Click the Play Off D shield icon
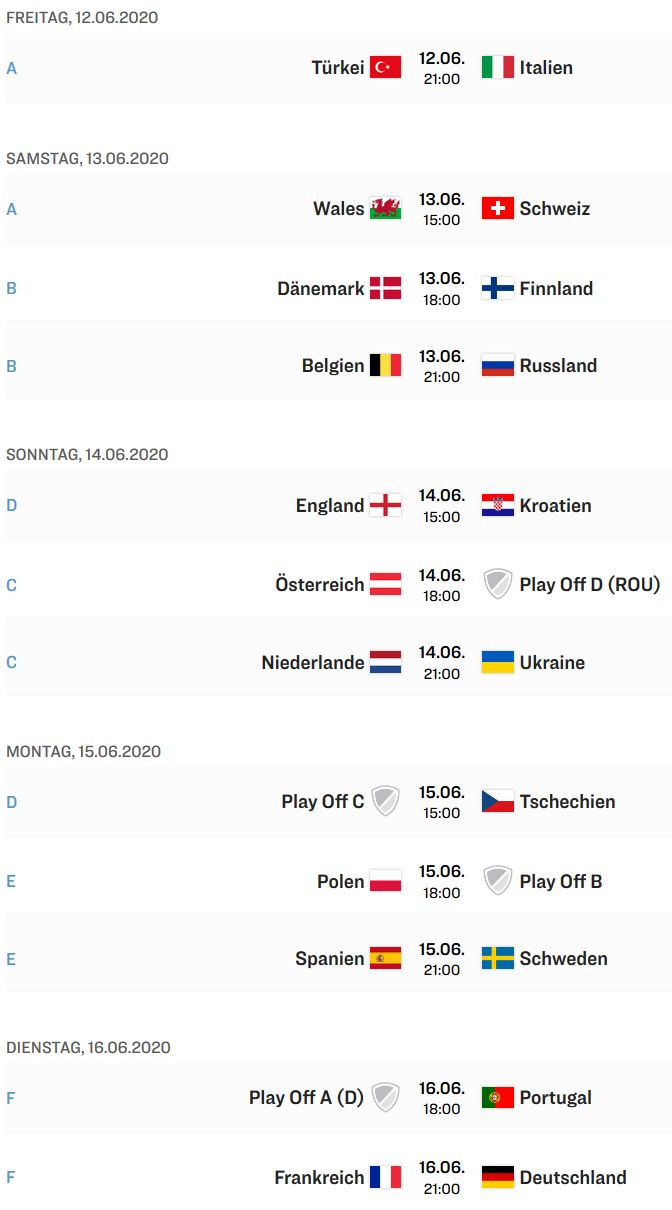The image size is (672, 1210). (x=497, y=585)
